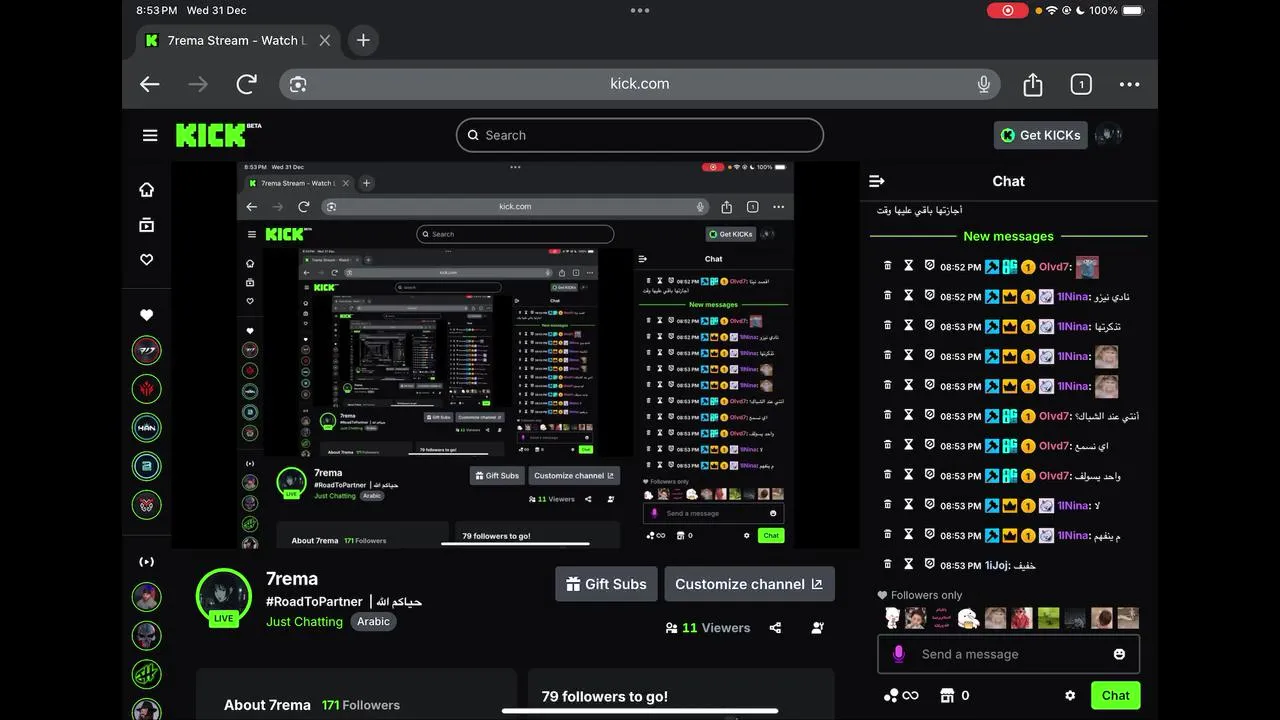Screen dimensions: 1280x720
Task: Delete 1iJoj's 'خفيف' message
Action: (x=887, y=565)
